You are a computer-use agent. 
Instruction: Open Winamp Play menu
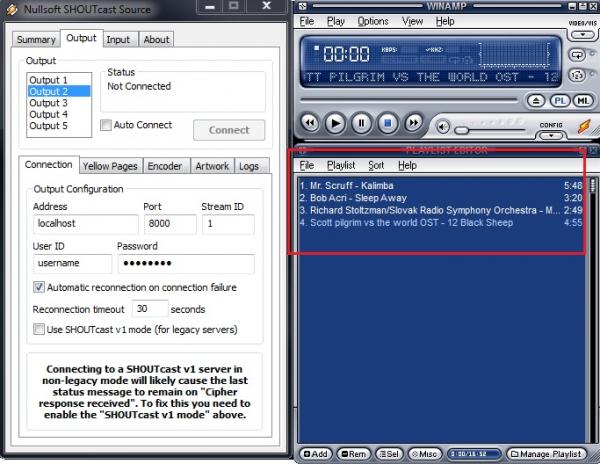336,21
